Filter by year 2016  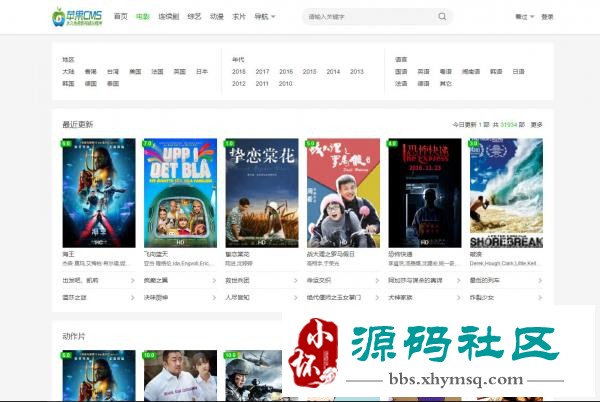286,72
